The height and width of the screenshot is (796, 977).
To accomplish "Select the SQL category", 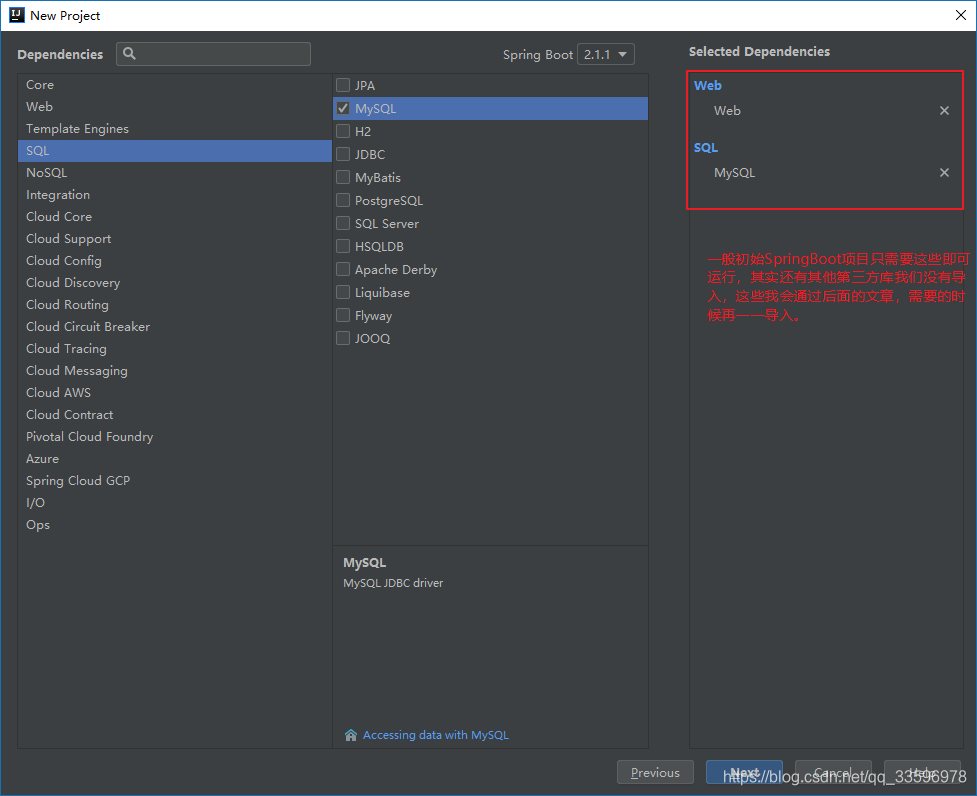I will [174, 151].
